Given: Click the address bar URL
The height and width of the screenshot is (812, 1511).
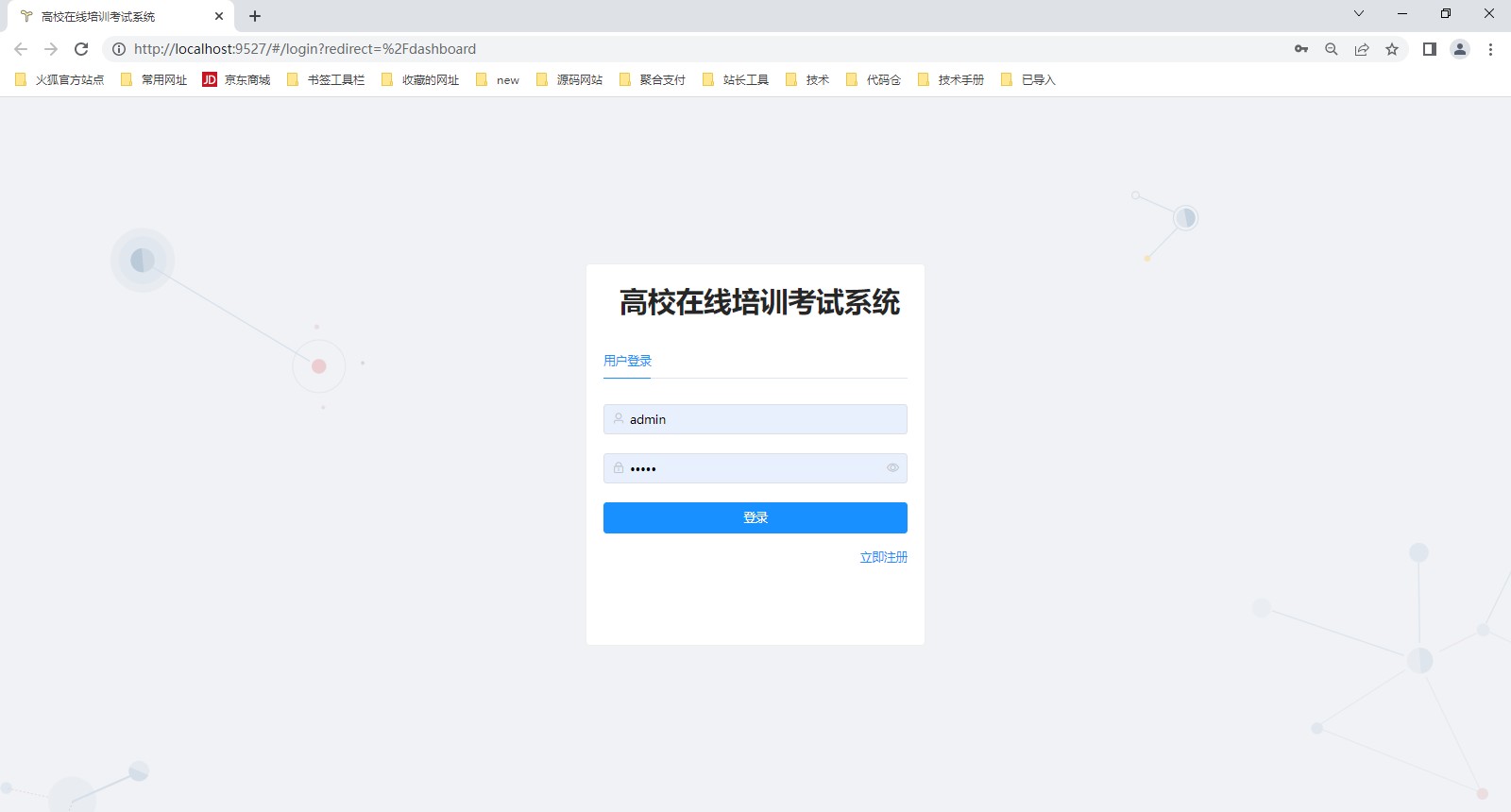Looking at the screenshot, I should (305, 49).
